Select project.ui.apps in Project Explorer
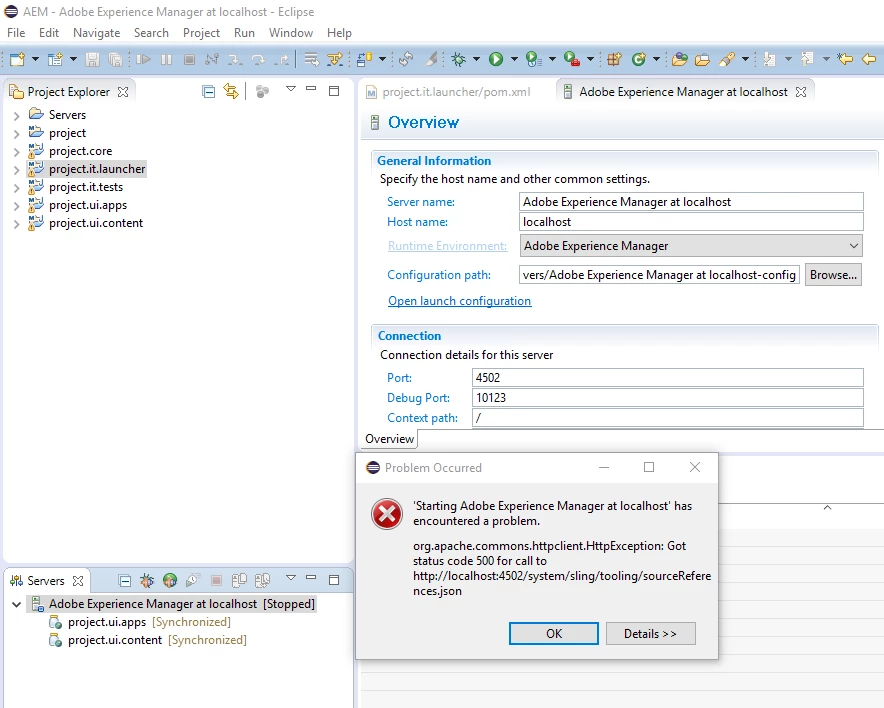 (x=88, y=205)
